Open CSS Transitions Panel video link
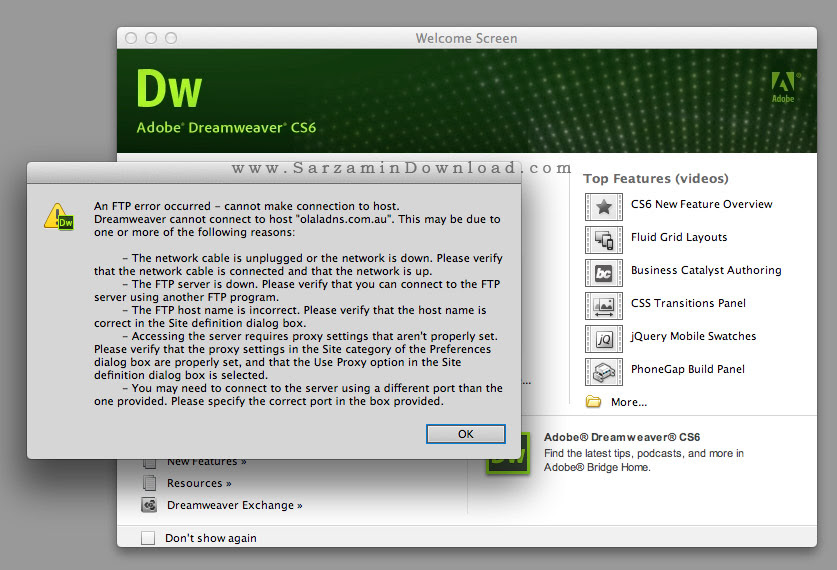837x570 pixels. point(688,303)
